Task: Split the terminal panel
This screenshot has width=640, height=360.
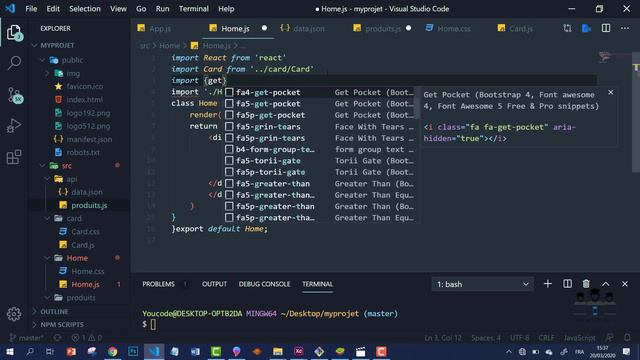Action: tap(567, 284)
